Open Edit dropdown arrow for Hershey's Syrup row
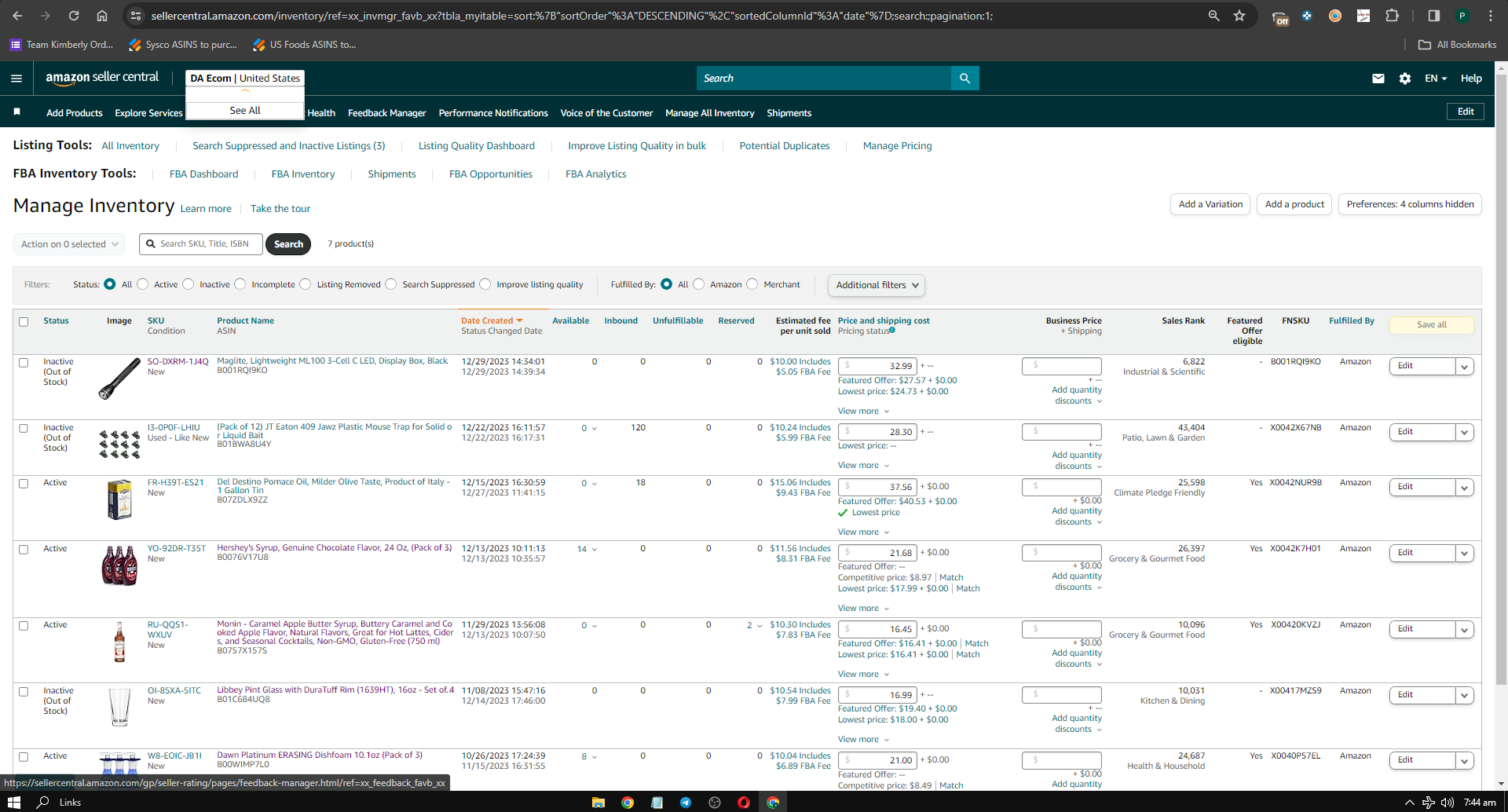The image size is (1508, 812). tap(1465, 554)
